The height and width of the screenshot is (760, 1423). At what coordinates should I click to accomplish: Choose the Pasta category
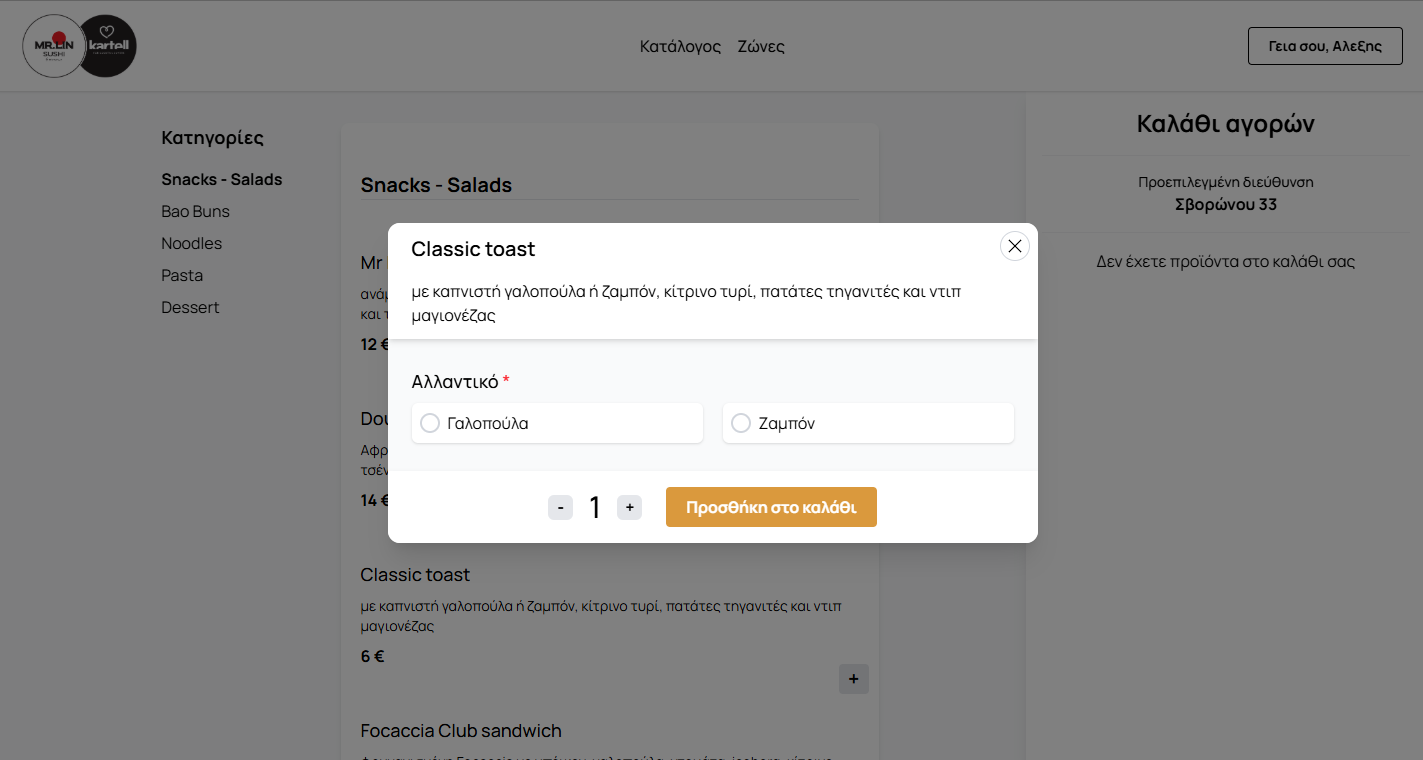coord(182,276)
